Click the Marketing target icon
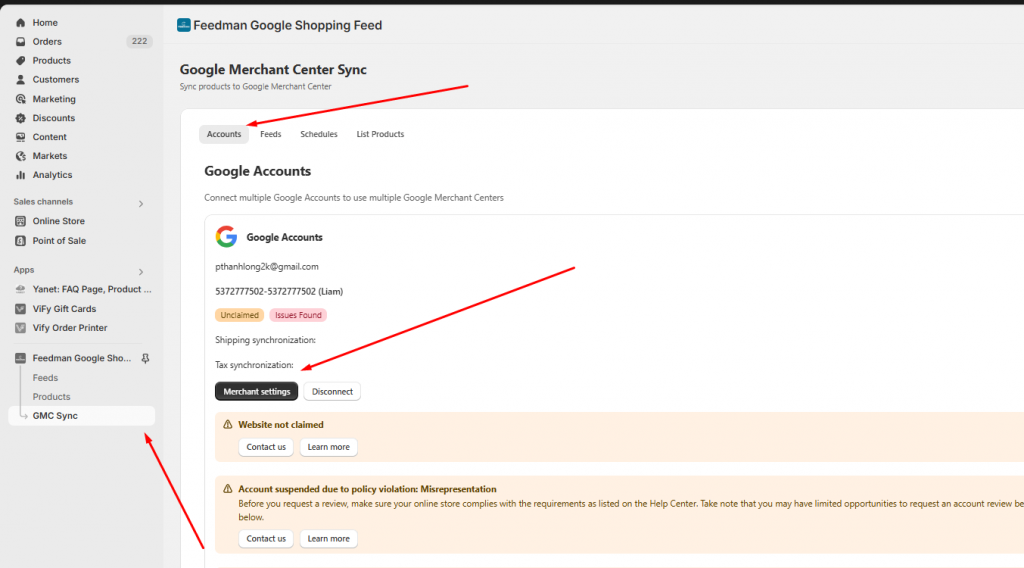The image size is (1024, 568). [20, 99]
